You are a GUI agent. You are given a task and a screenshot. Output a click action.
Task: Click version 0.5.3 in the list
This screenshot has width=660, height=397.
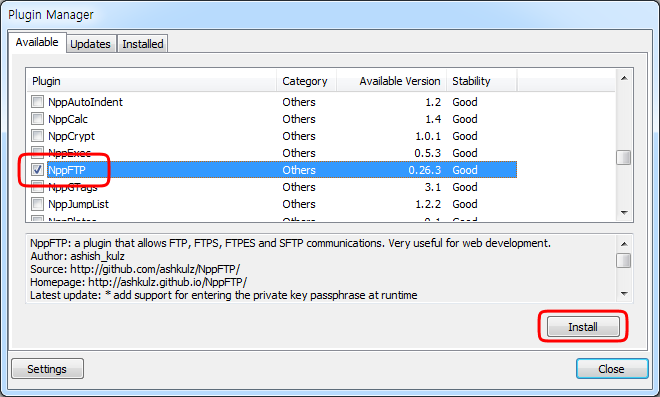[x=427, y=153]
